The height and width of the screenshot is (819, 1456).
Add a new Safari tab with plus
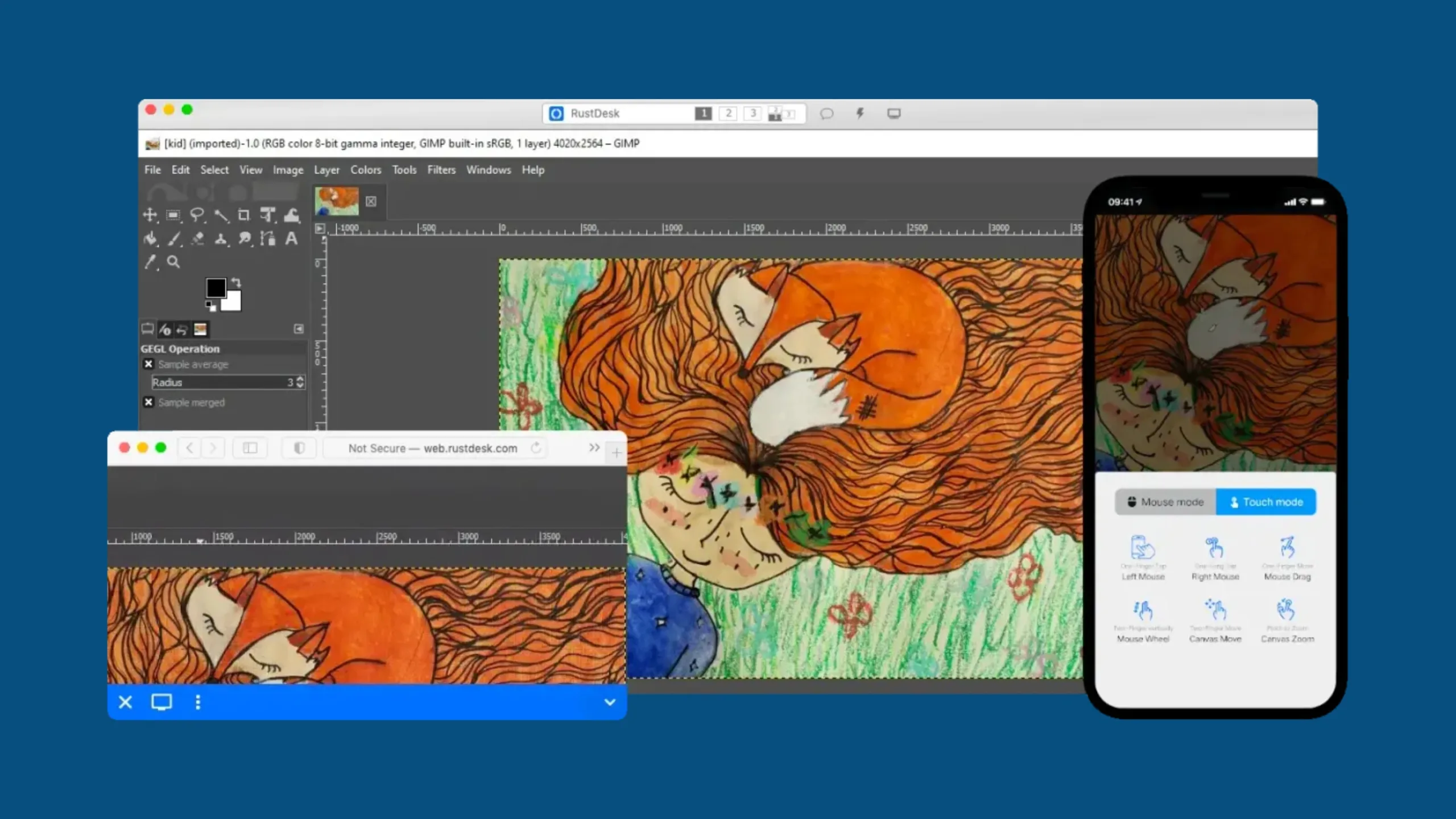pos(617,453)
